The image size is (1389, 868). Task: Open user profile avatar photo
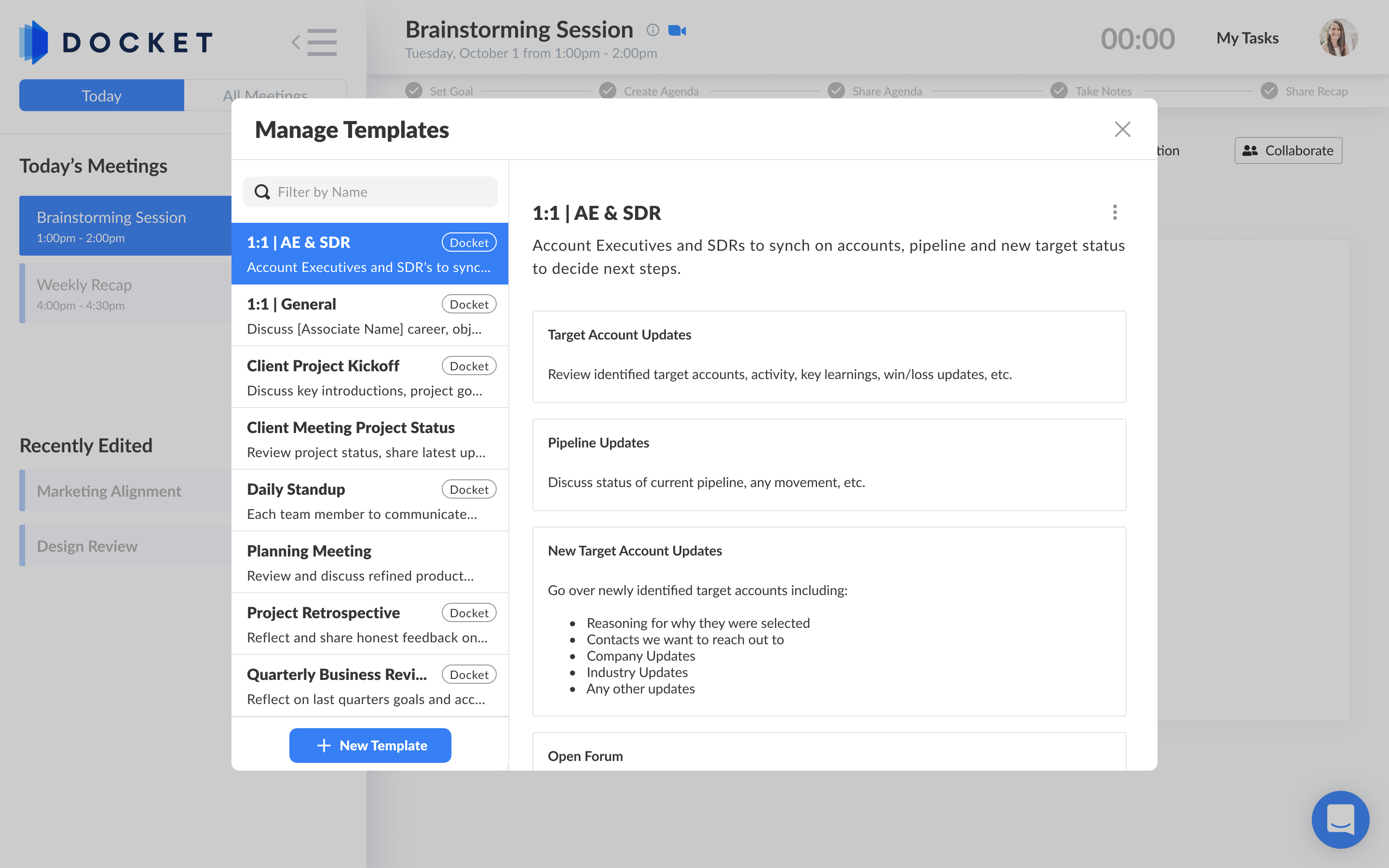point(1338,38)
